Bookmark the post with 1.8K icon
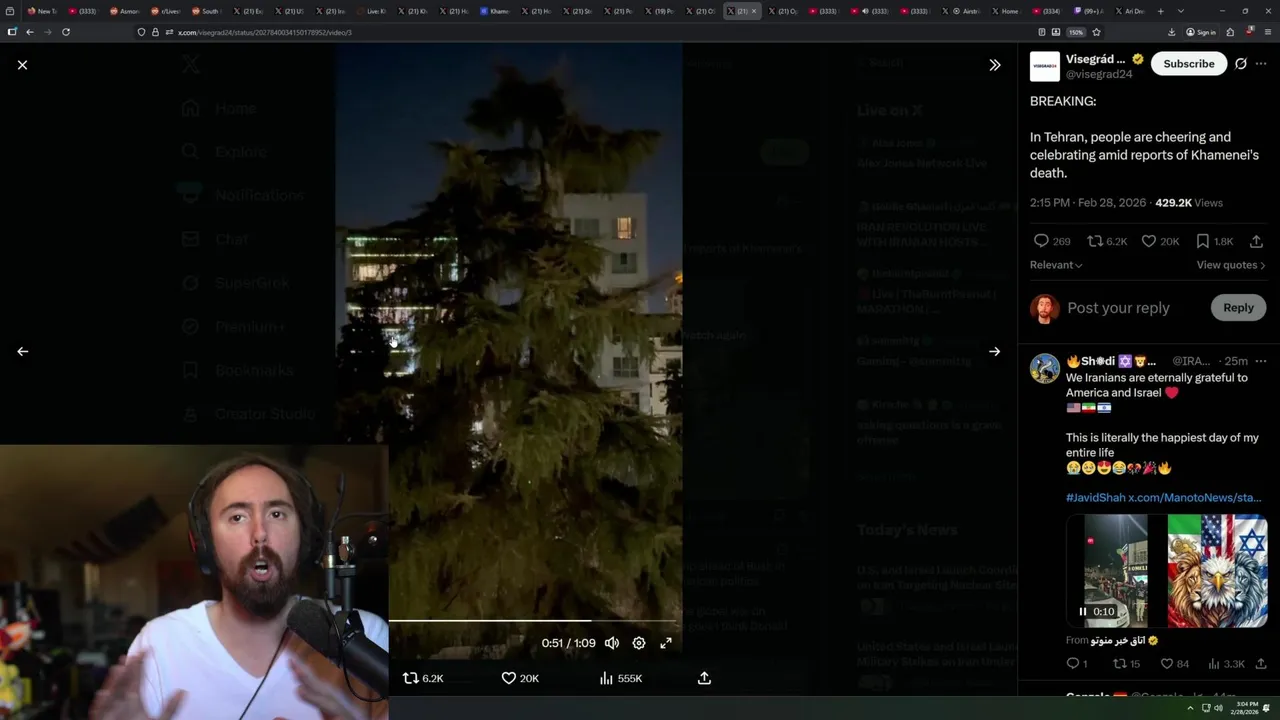This screenshot has width=1280, height=720. coord(1214,241)
